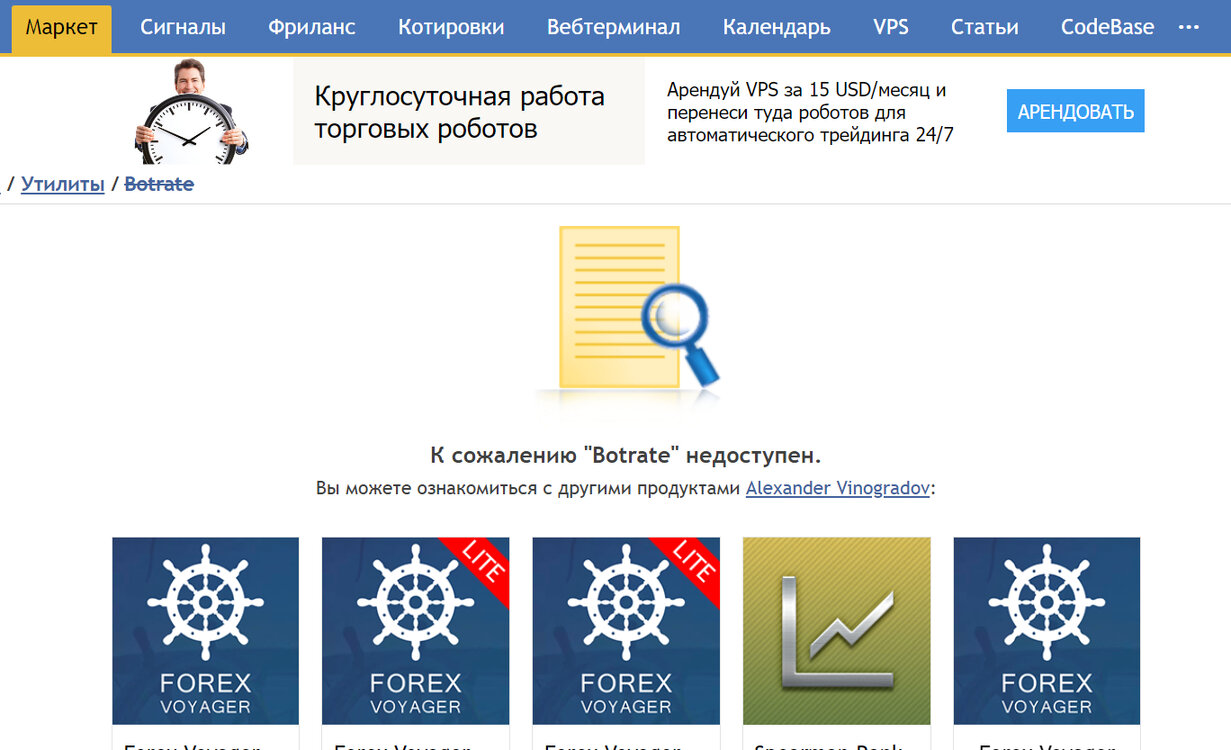This screenshot has width=1231, height=750.
Task: Click the man holding clock banner image
Action: pos(191,111)
